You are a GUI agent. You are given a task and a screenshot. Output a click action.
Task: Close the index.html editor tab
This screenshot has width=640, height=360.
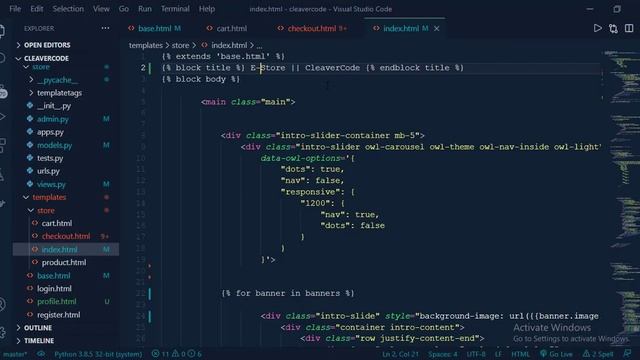coord(437,28)
